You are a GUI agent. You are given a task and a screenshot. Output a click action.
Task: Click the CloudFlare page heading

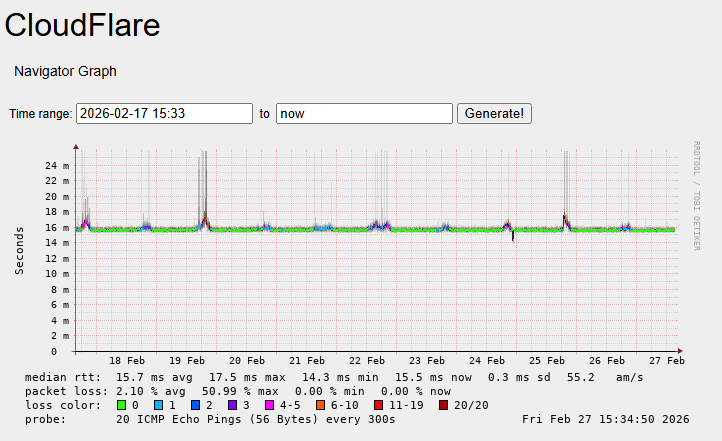coord(82,25)
